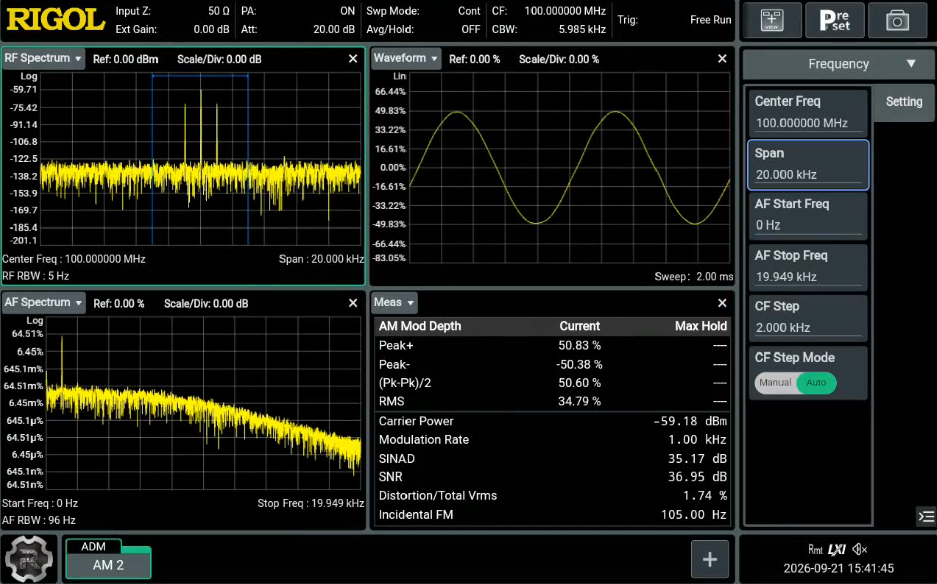Close the AF Spectrum window
The height and width of the screenshot is (584, 937).
pos(353,303)
